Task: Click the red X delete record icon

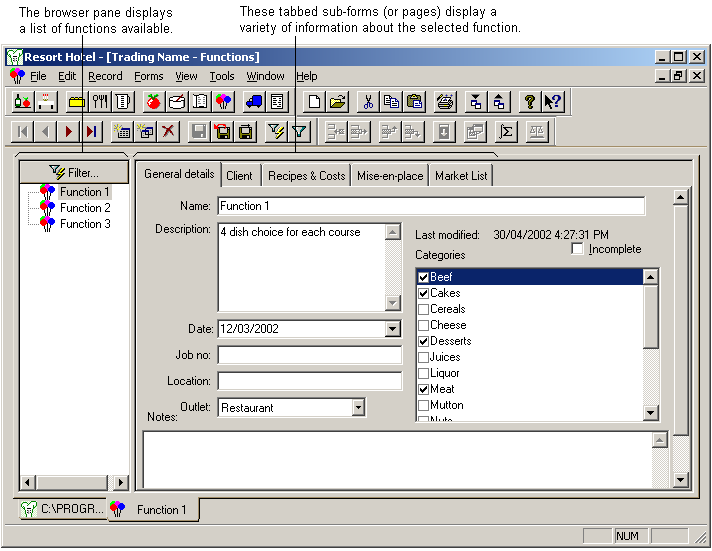Action: (168, 132)
